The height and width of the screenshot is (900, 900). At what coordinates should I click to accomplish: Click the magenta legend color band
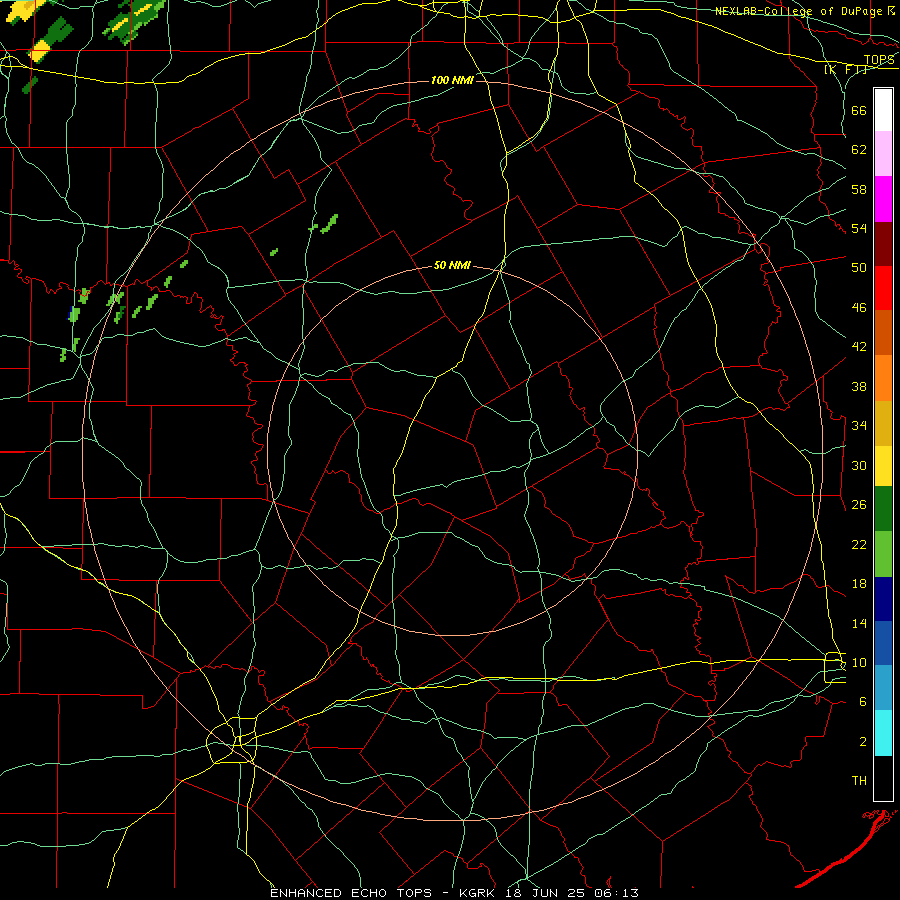coord(883,199)
